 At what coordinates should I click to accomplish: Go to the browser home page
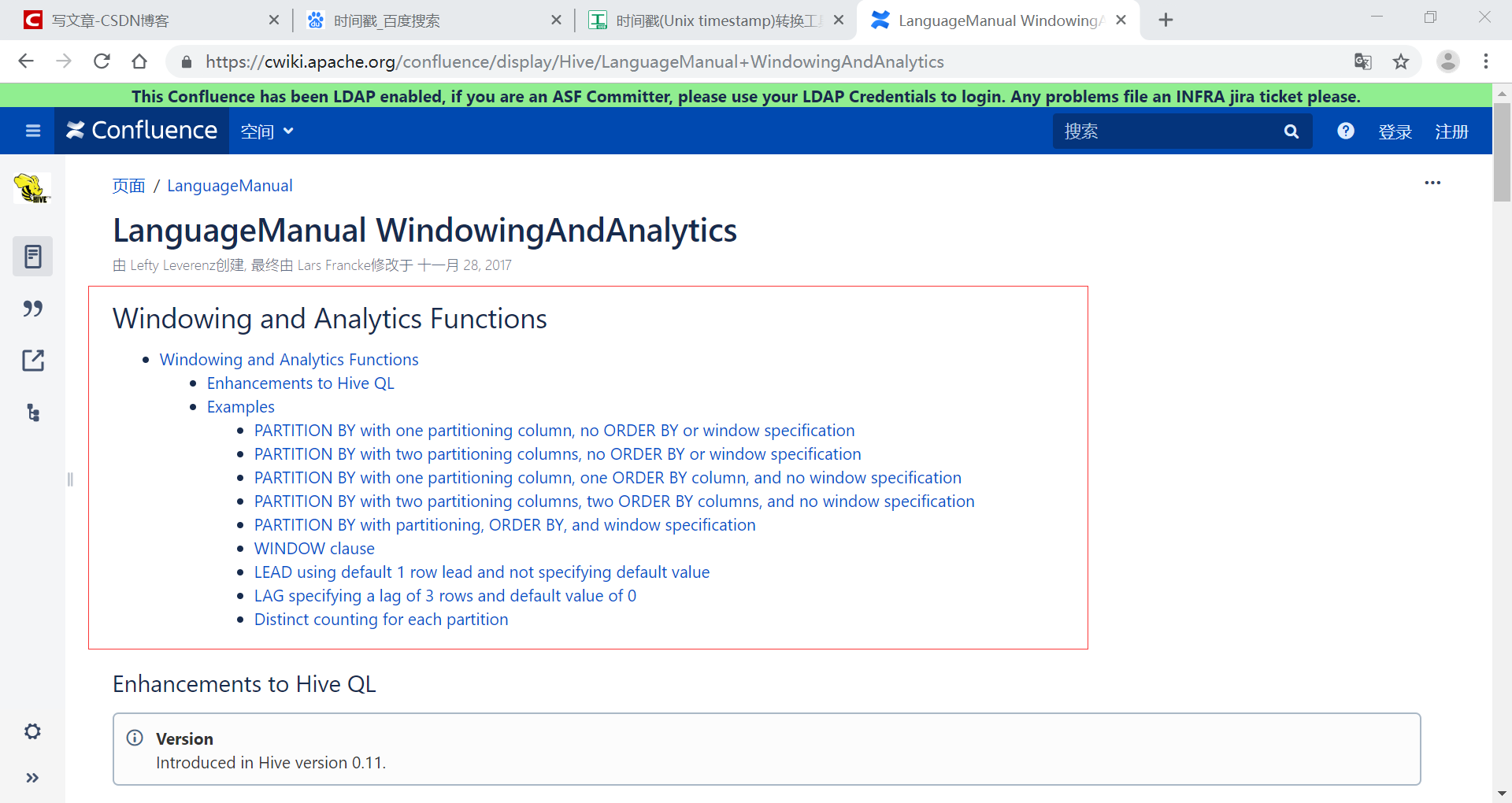pos(139,61)
